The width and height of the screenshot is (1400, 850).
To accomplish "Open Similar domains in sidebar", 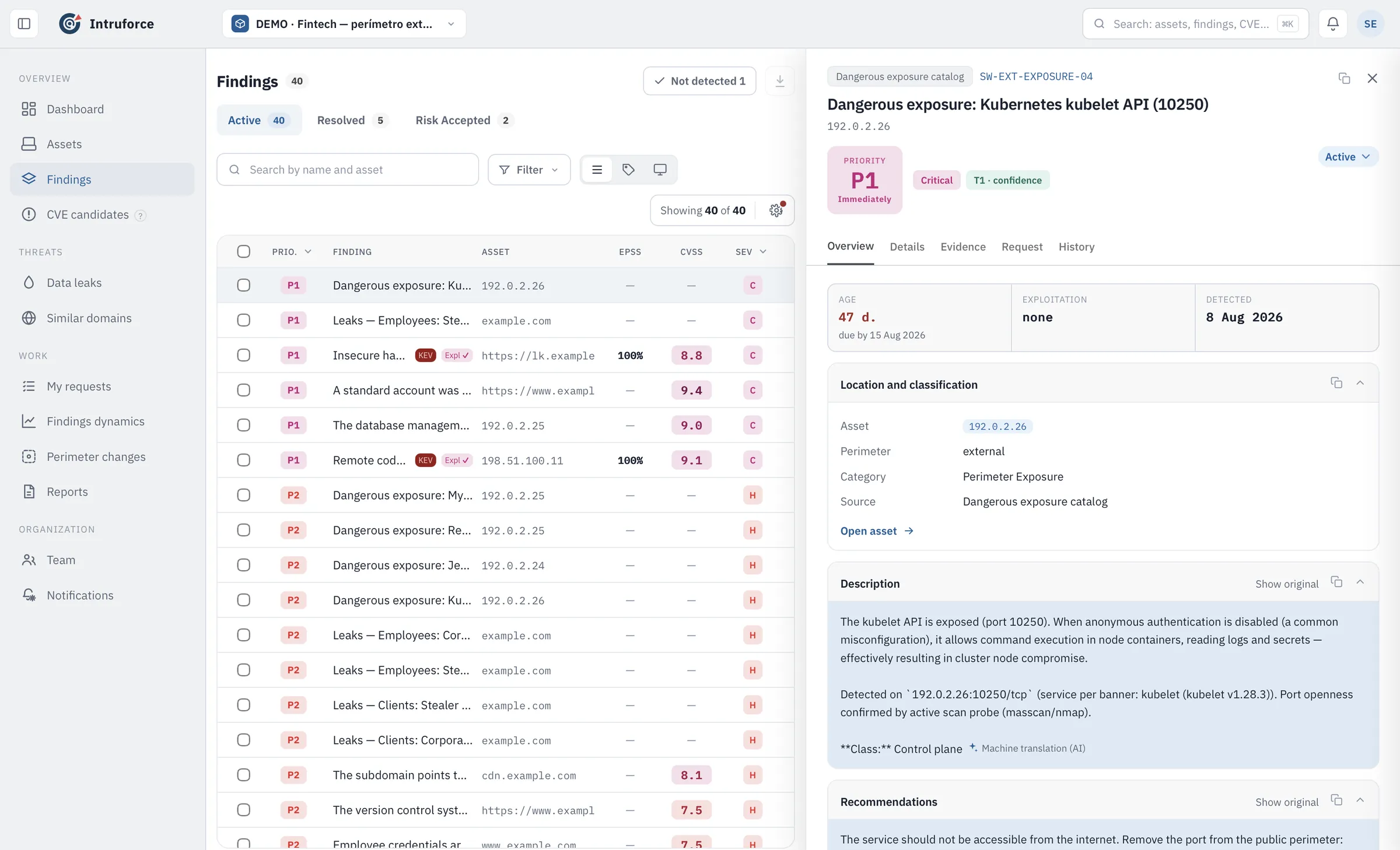I will (x=102, y=318).
